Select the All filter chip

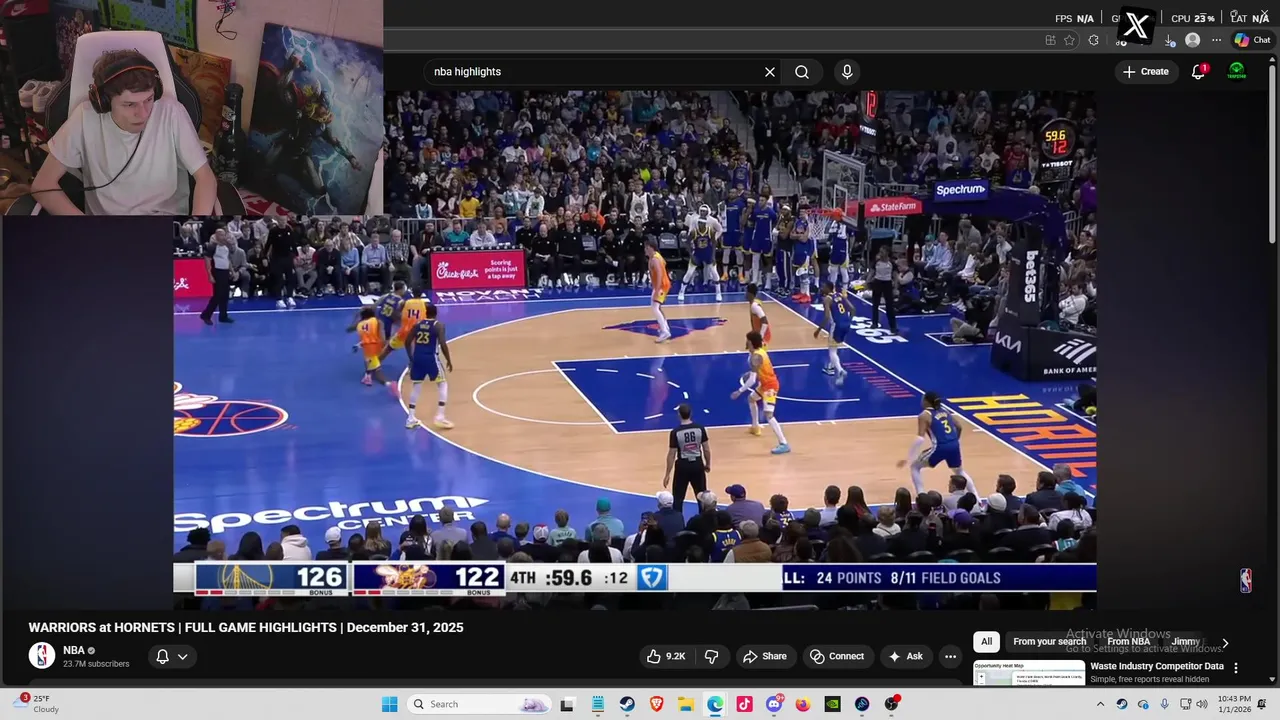pyautogui.click(x=986, y=642)
